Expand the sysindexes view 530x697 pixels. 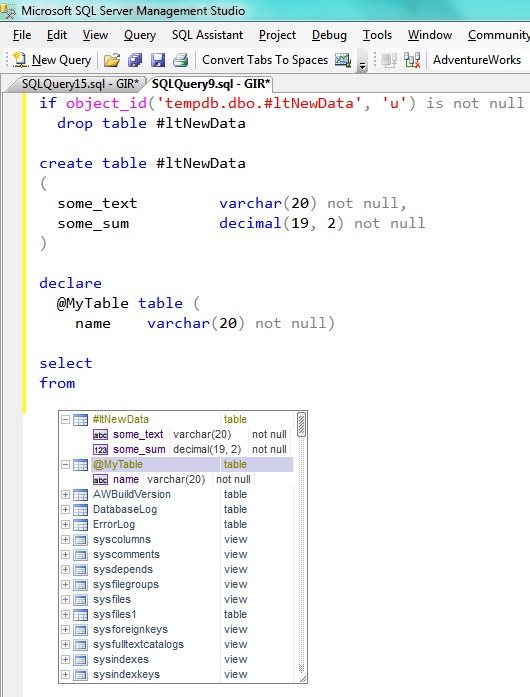coord(65,660)
